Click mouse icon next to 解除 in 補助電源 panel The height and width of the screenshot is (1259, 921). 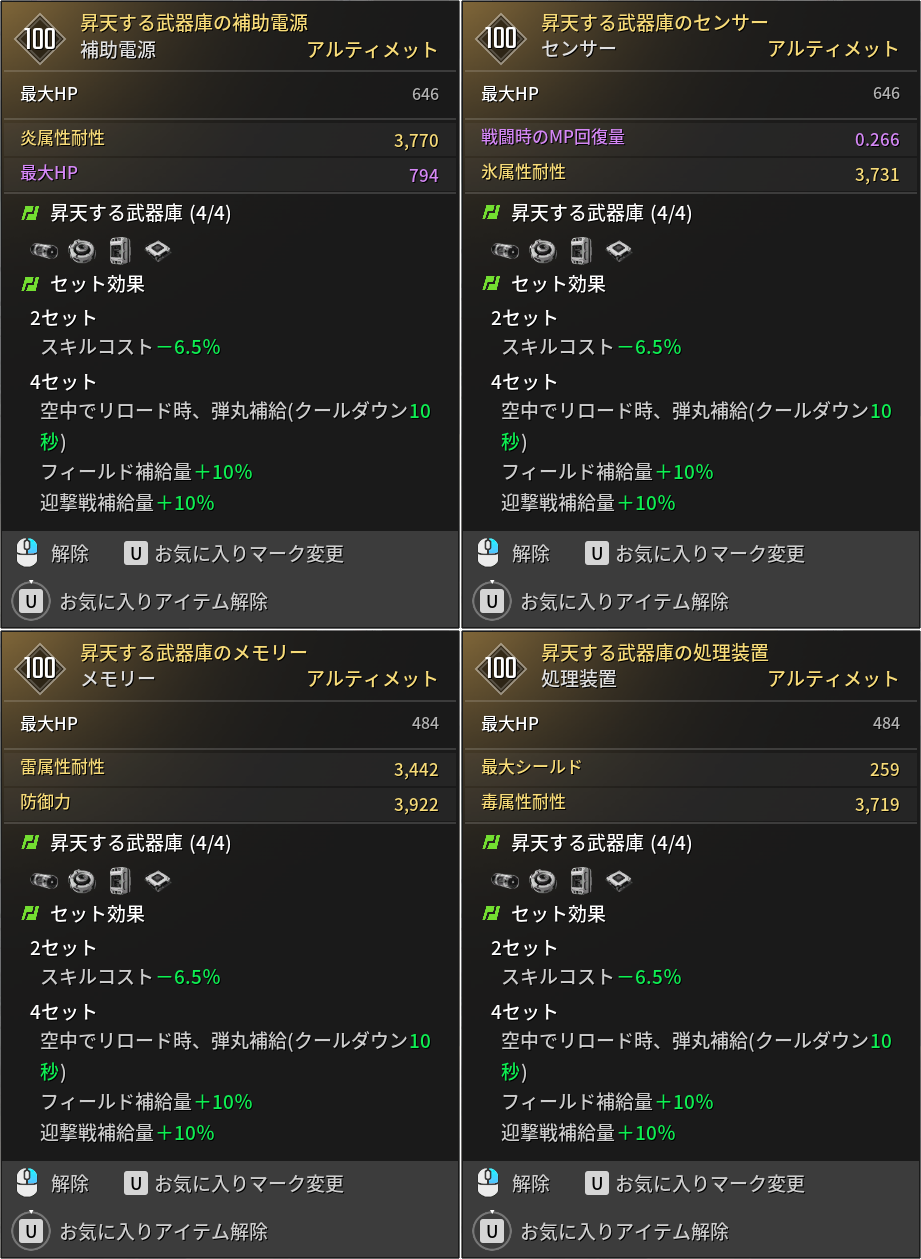tap(28, 552)
